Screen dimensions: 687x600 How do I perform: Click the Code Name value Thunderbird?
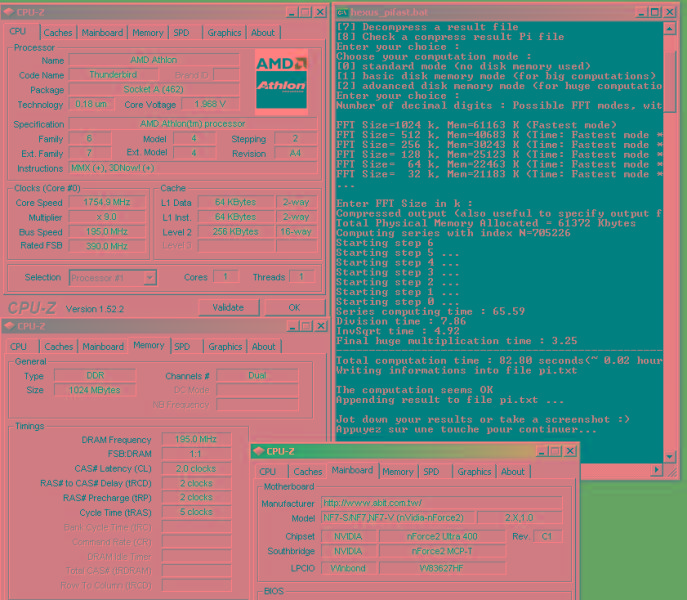pyautogui.click(x=113, y=75)
